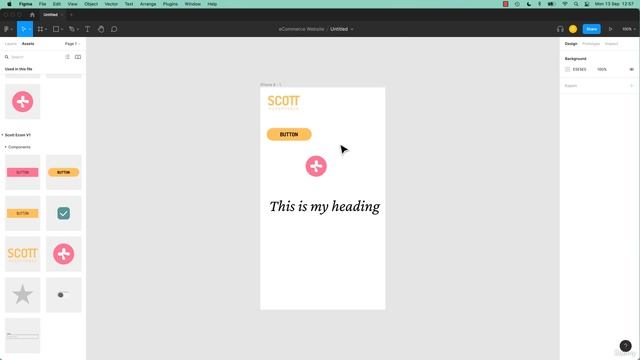This screenshot has height=360, width=640.
Task: Present the prototype with play icon
Action: [x=610, y=29]
